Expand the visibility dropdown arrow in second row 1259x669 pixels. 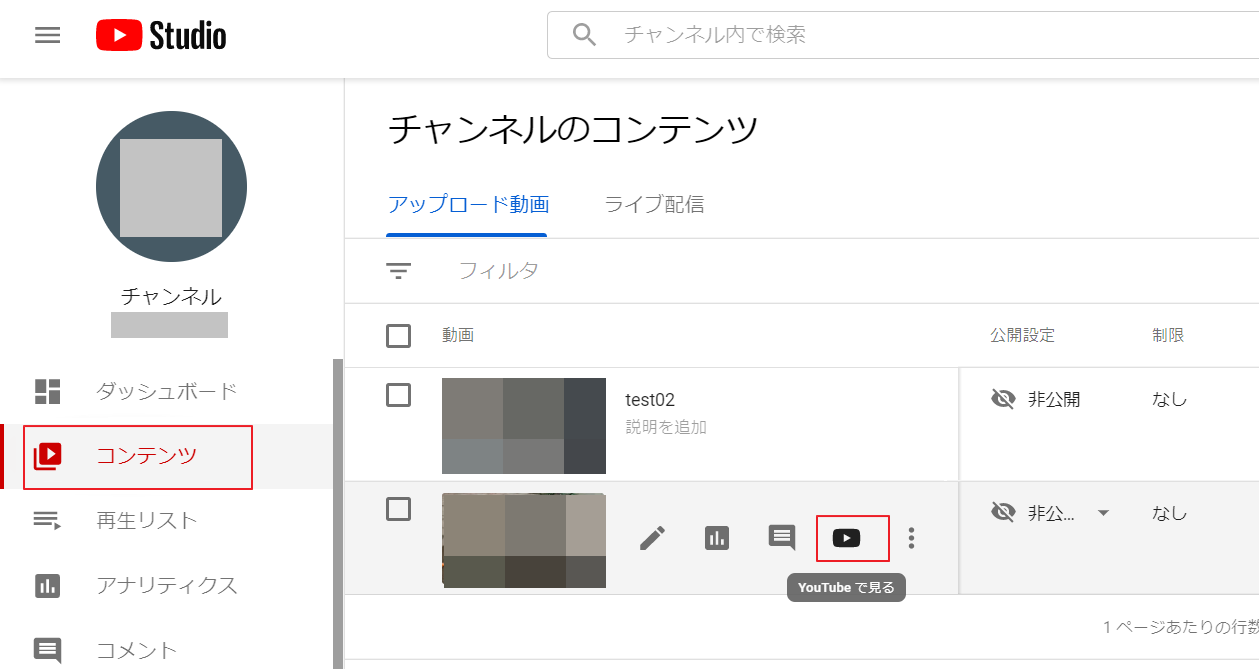(1103, 513)
